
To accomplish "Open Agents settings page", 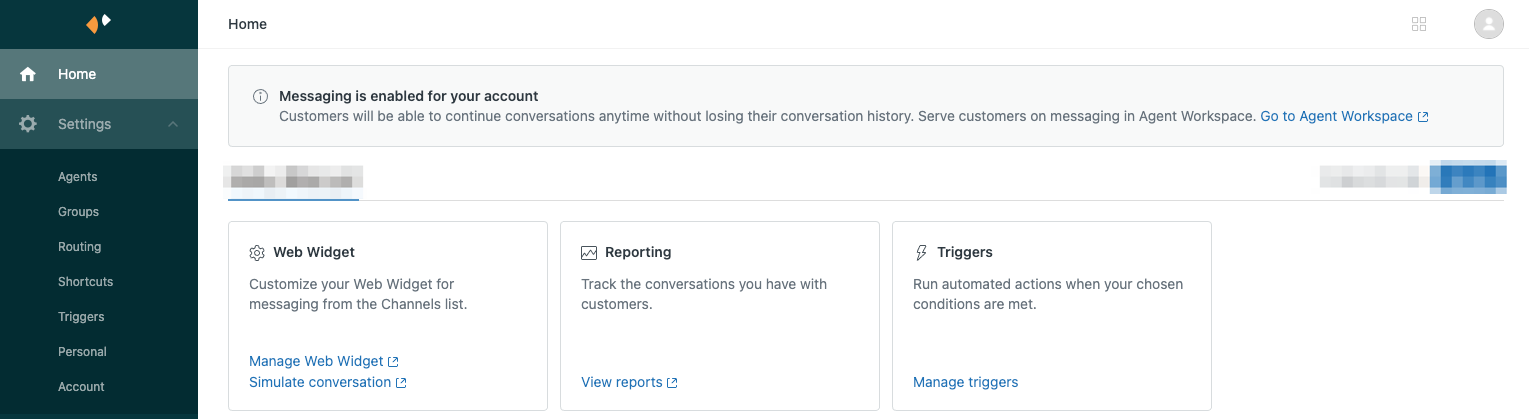I will (78, 177).
